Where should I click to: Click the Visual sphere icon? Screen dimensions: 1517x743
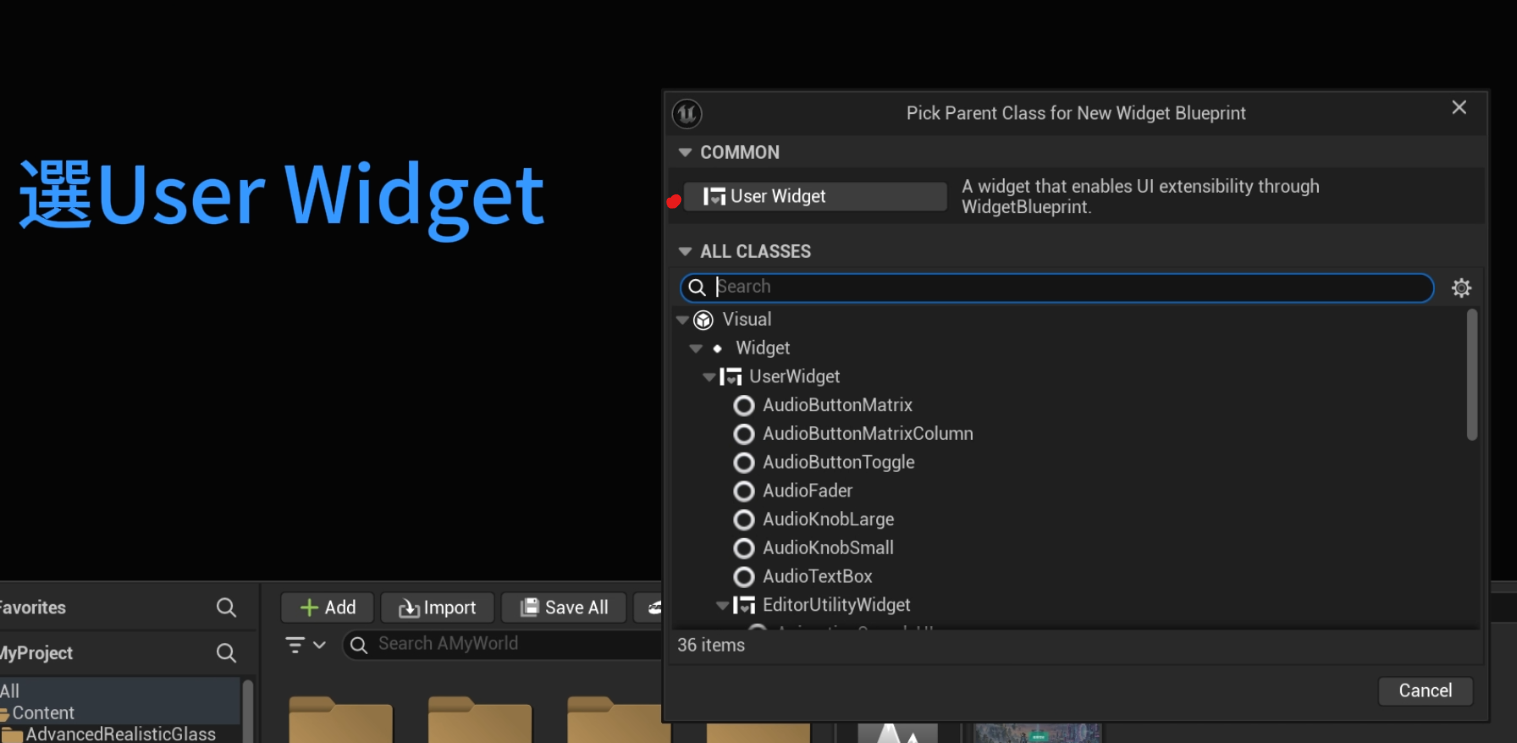[703, 320]
